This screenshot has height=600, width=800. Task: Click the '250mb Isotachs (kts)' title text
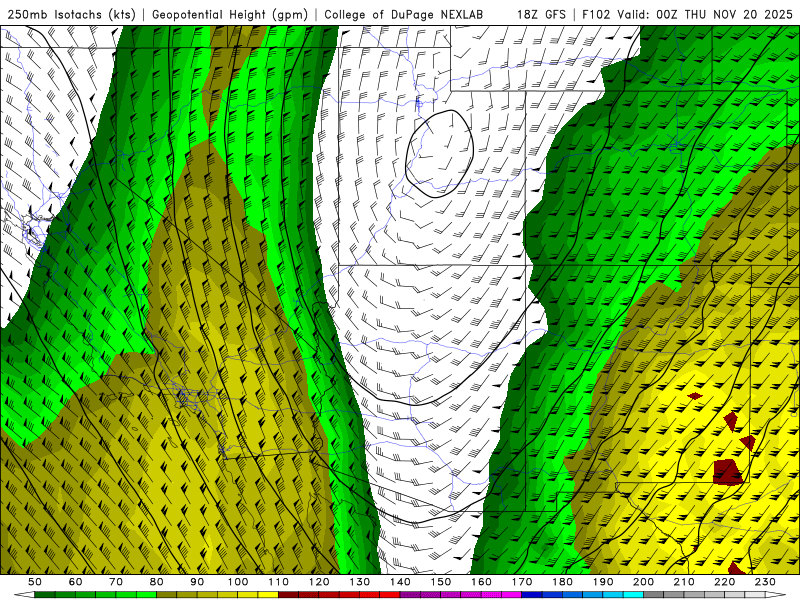(71, 14)
